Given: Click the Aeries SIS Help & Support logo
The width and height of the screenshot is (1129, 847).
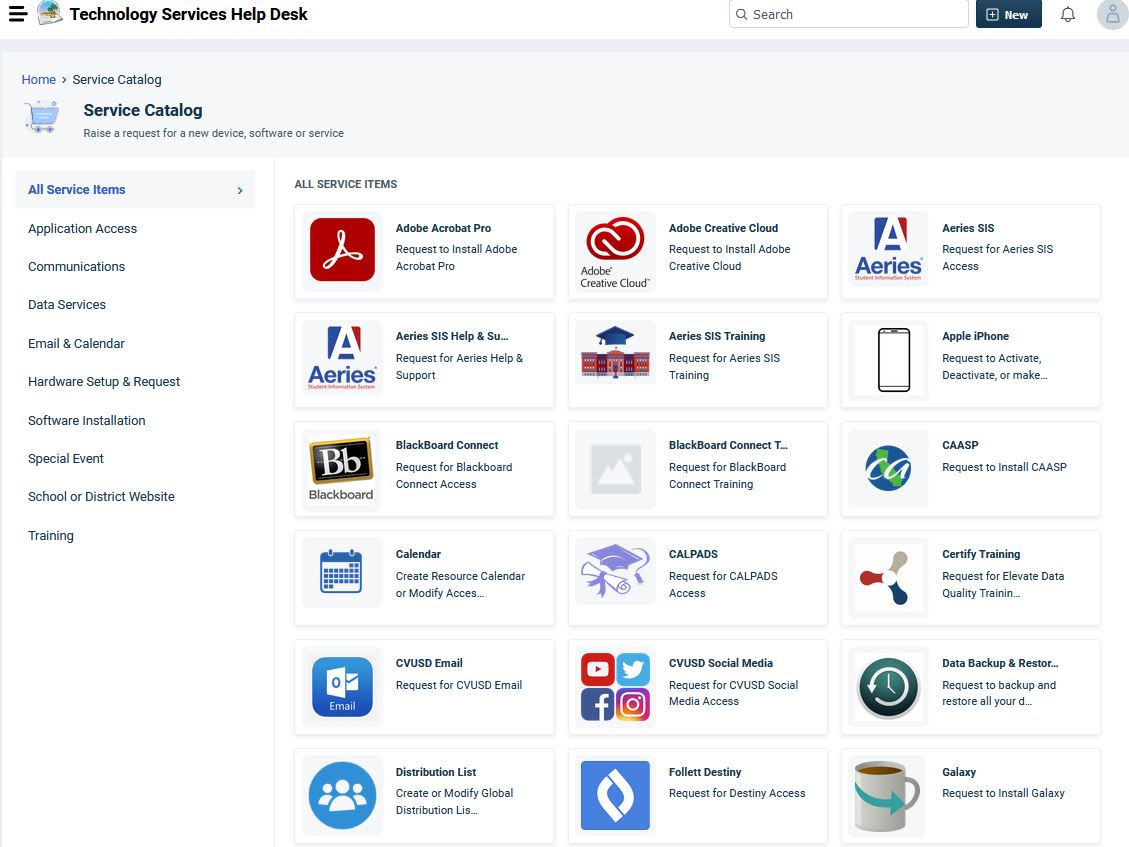Looking at the screenshot, I should point(342,358).
